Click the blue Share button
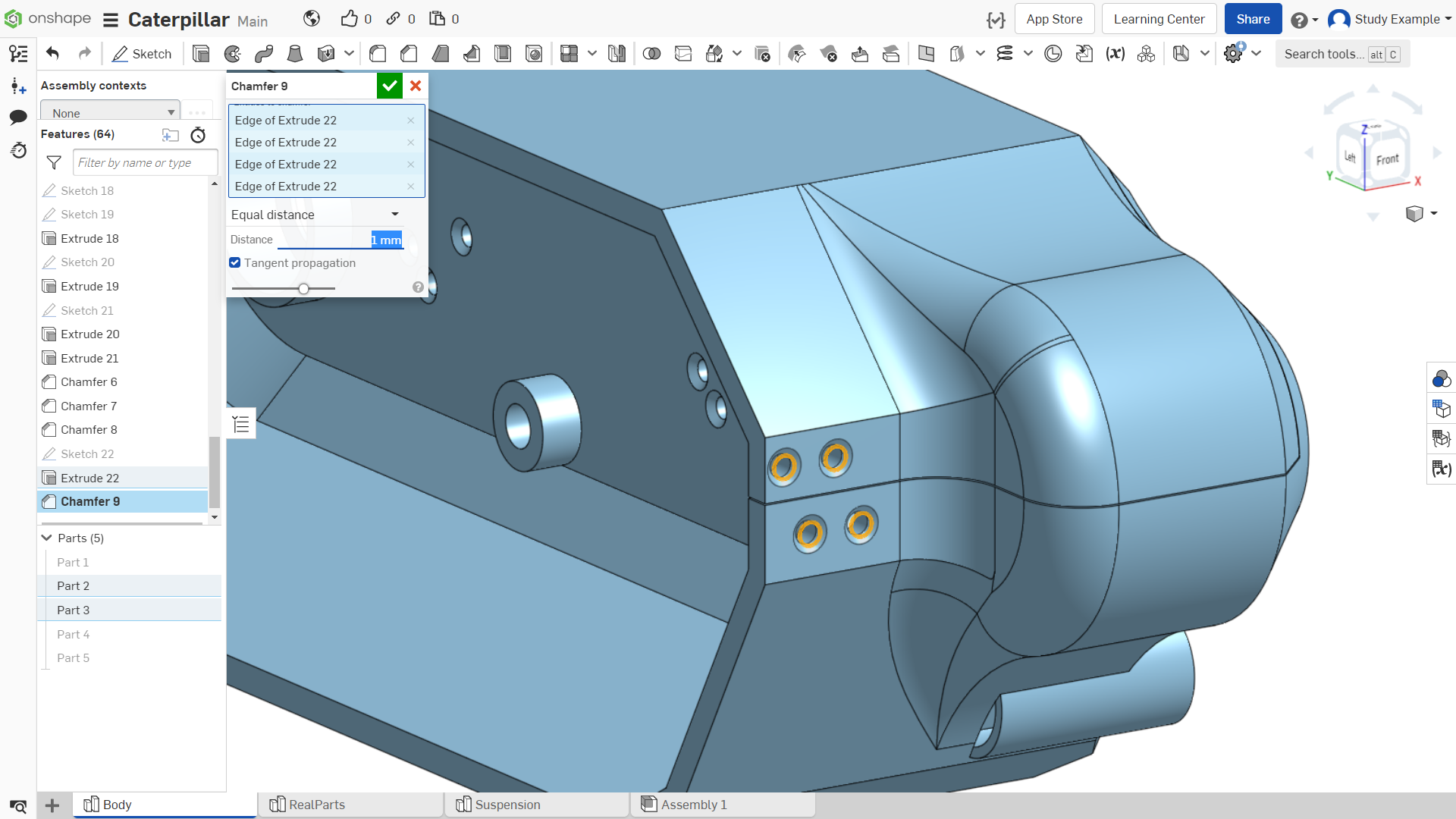 pyautogui.click(x=1253, y=19)
